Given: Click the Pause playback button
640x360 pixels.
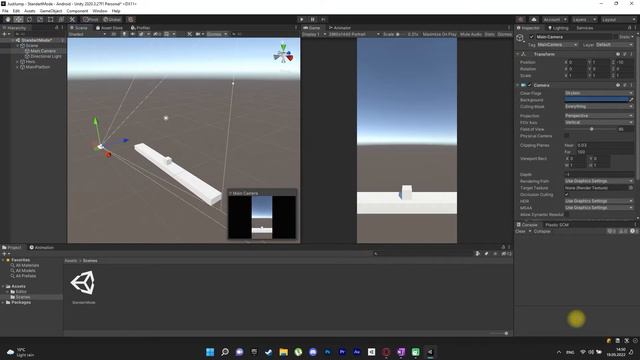Looking at the screenshot, I should tap(313, 19).
